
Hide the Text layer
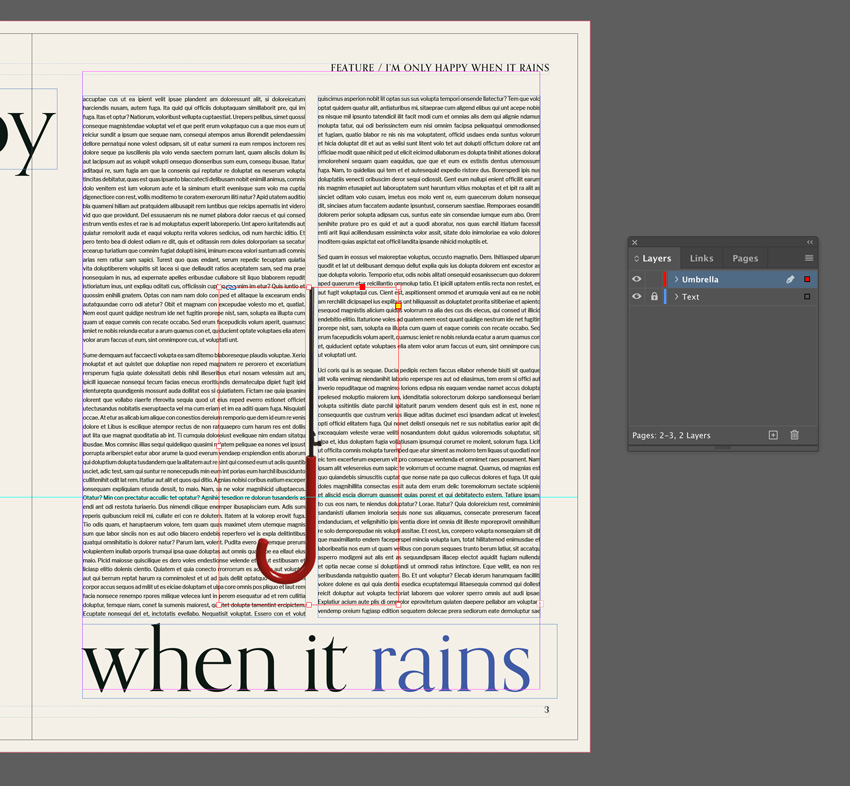click(637, 297)
